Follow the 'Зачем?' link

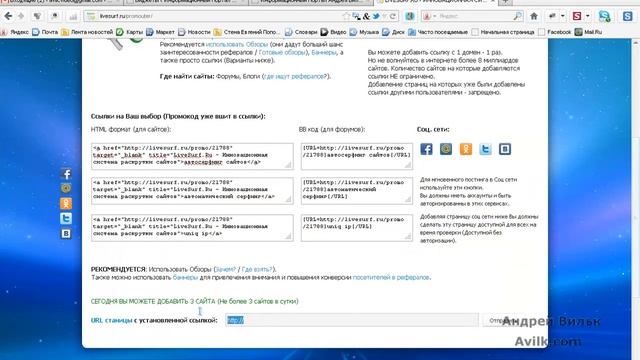226,269
